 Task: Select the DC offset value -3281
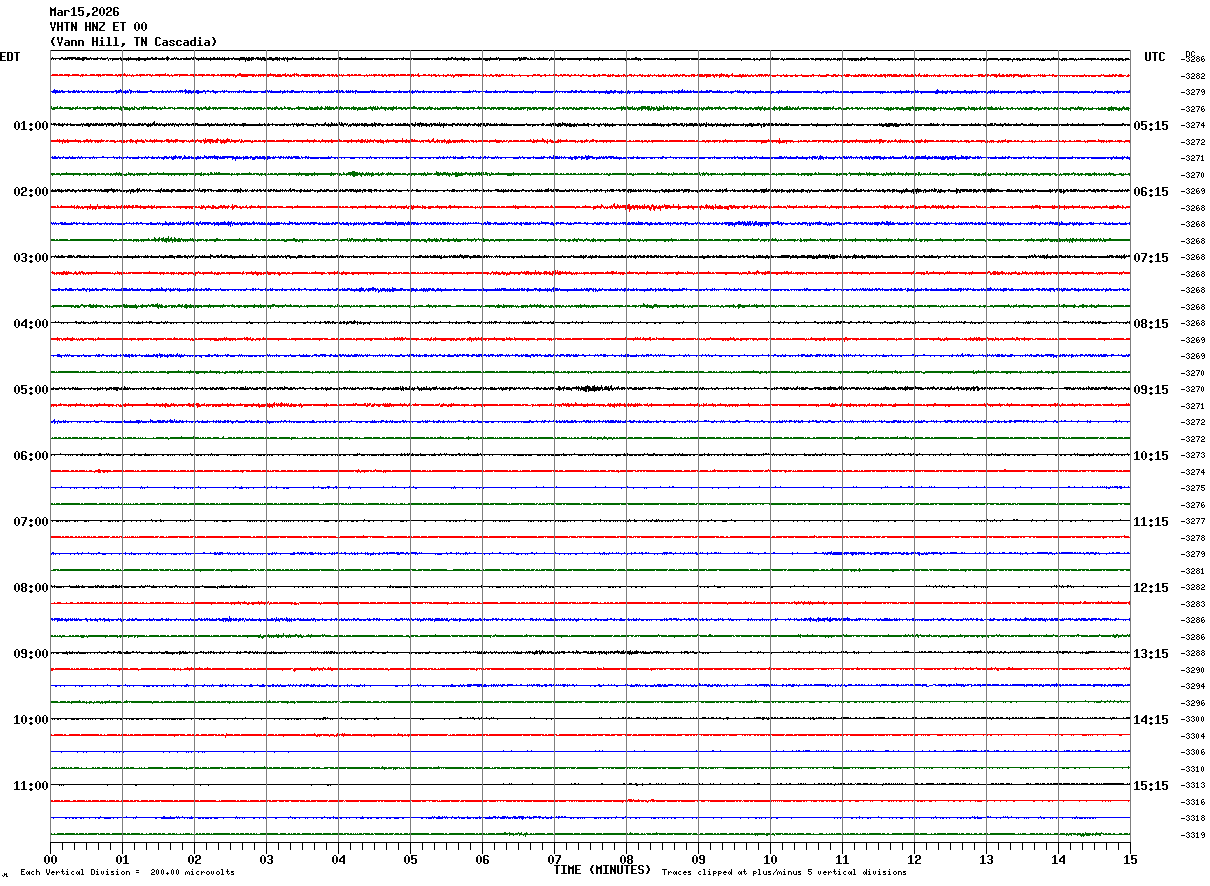tap(1193, 571)
